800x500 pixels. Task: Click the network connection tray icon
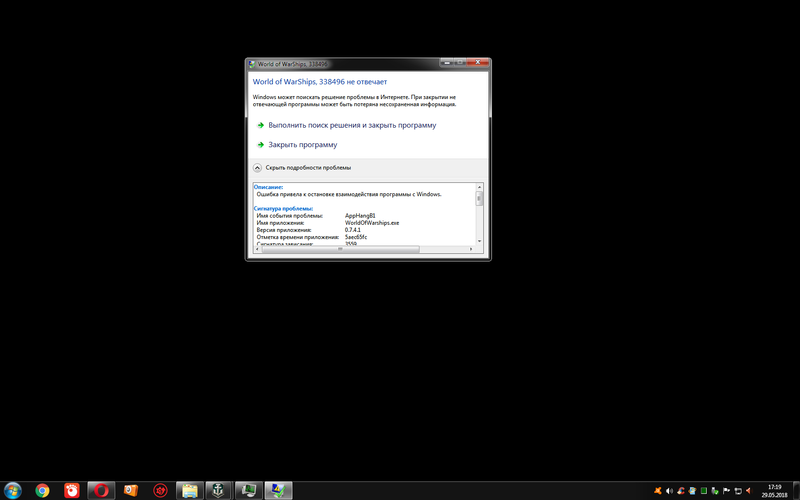tap(738, 491)
